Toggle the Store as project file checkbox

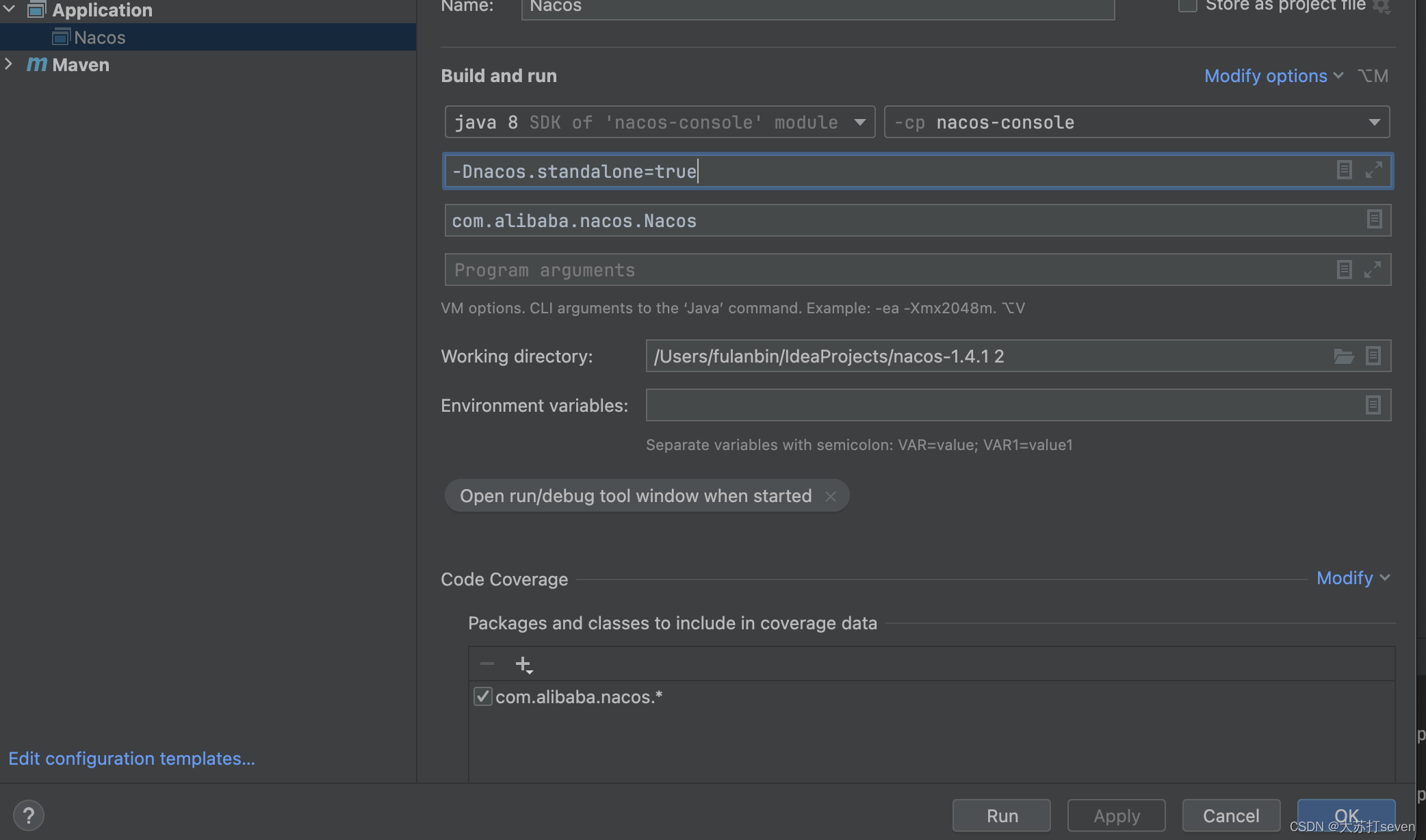[x=1187, y=5]
